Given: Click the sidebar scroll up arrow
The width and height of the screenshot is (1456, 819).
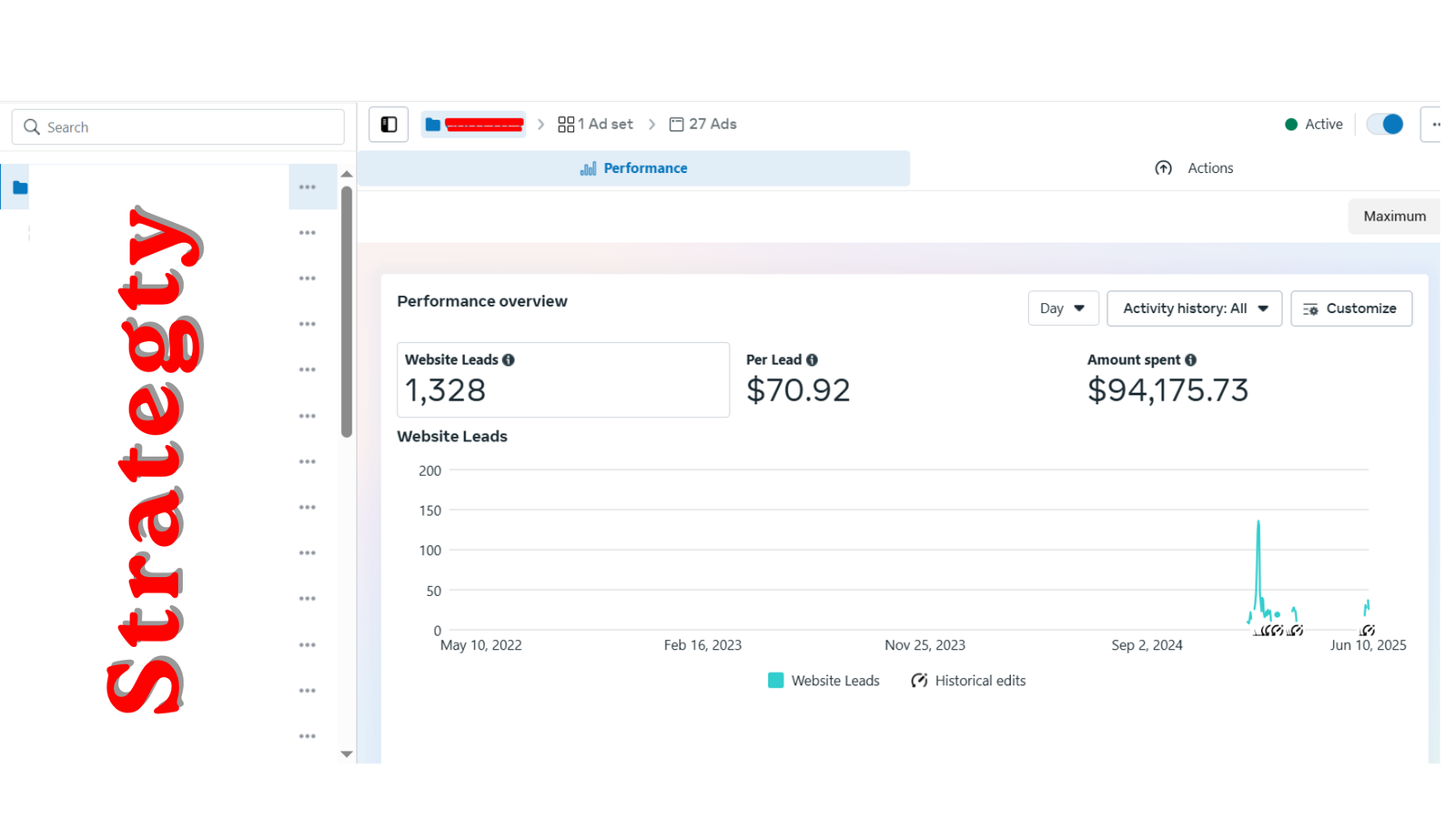Looking at the screenshot, I should [347, 174].
